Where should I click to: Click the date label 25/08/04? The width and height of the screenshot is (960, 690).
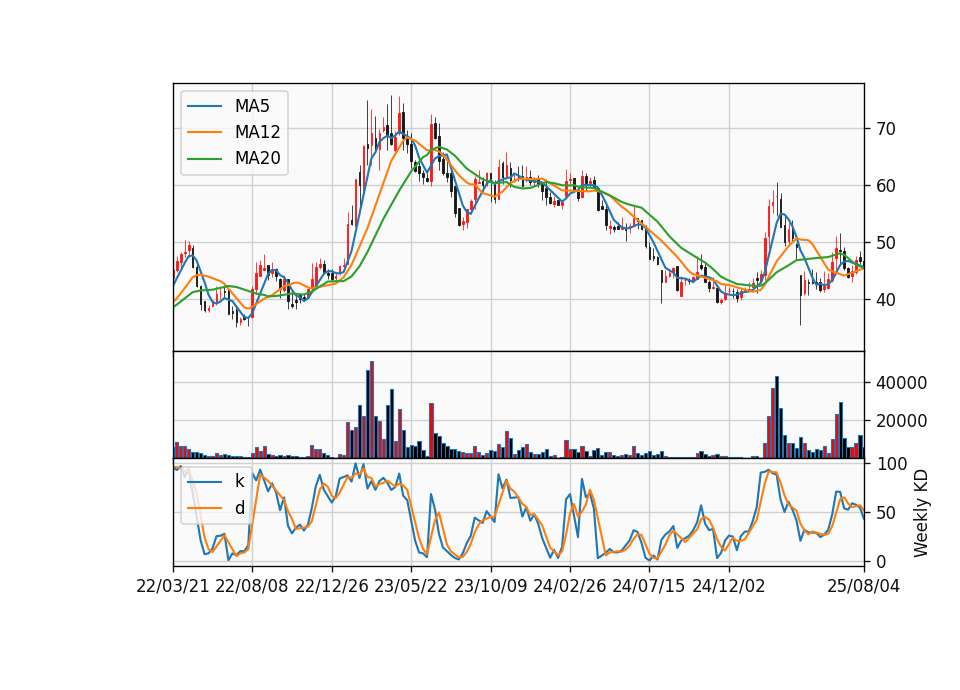[864, 586]
